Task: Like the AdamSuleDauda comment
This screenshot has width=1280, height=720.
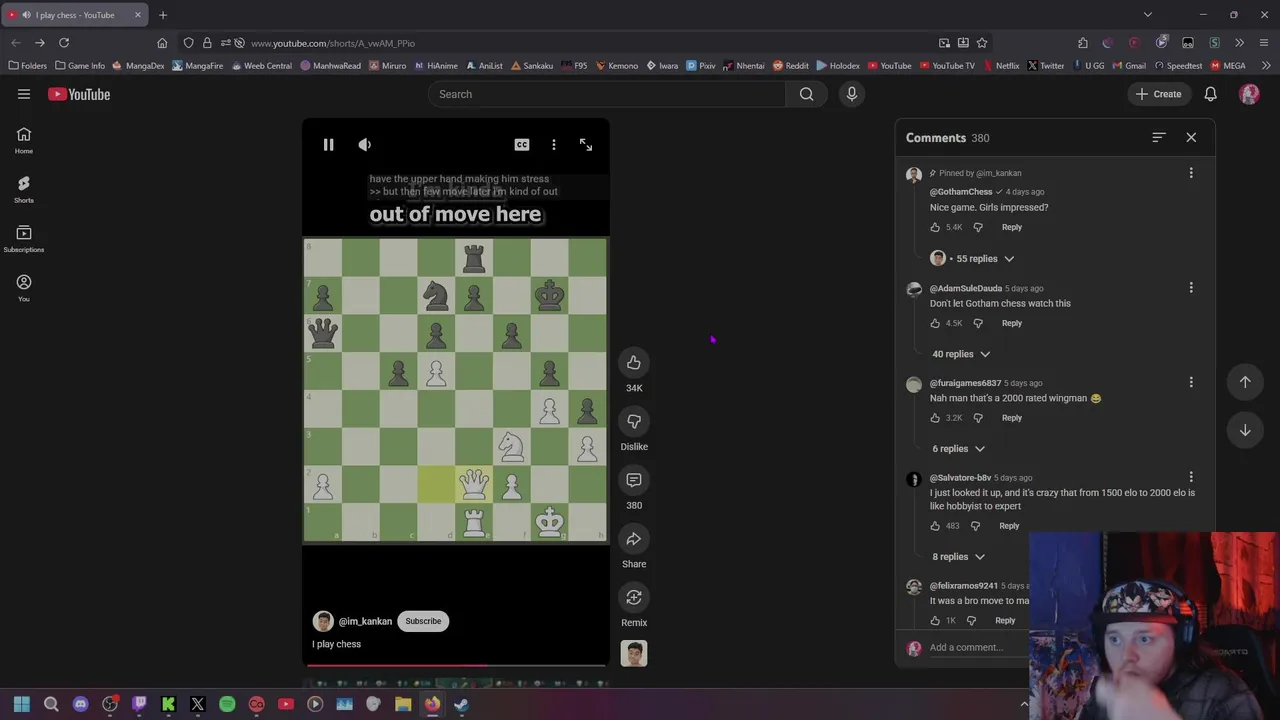Action: click(x=935, y=323)
